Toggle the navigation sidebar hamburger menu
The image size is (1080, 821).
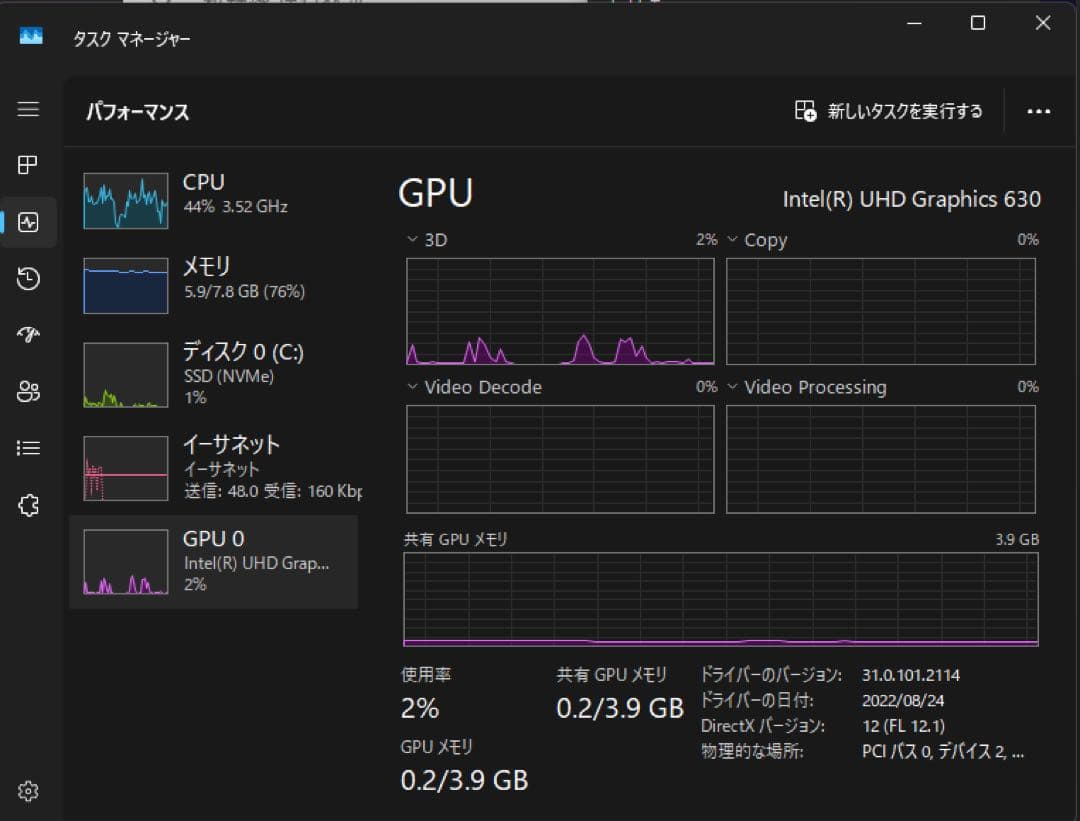click(28, 110)
